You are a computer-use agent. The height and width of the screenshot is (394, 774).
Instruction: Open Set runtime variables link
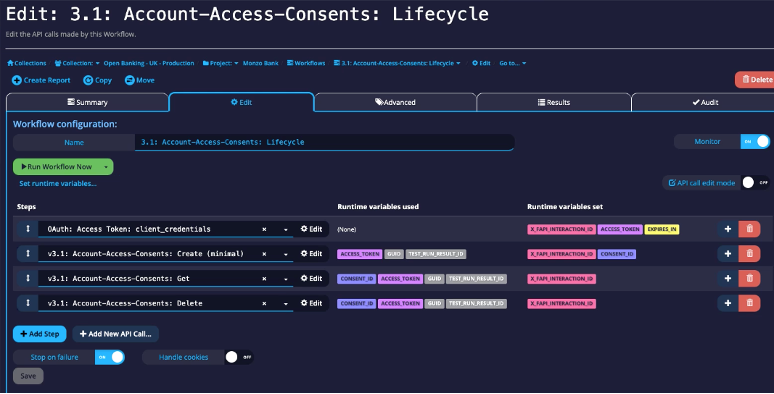[x=58, y=183]
